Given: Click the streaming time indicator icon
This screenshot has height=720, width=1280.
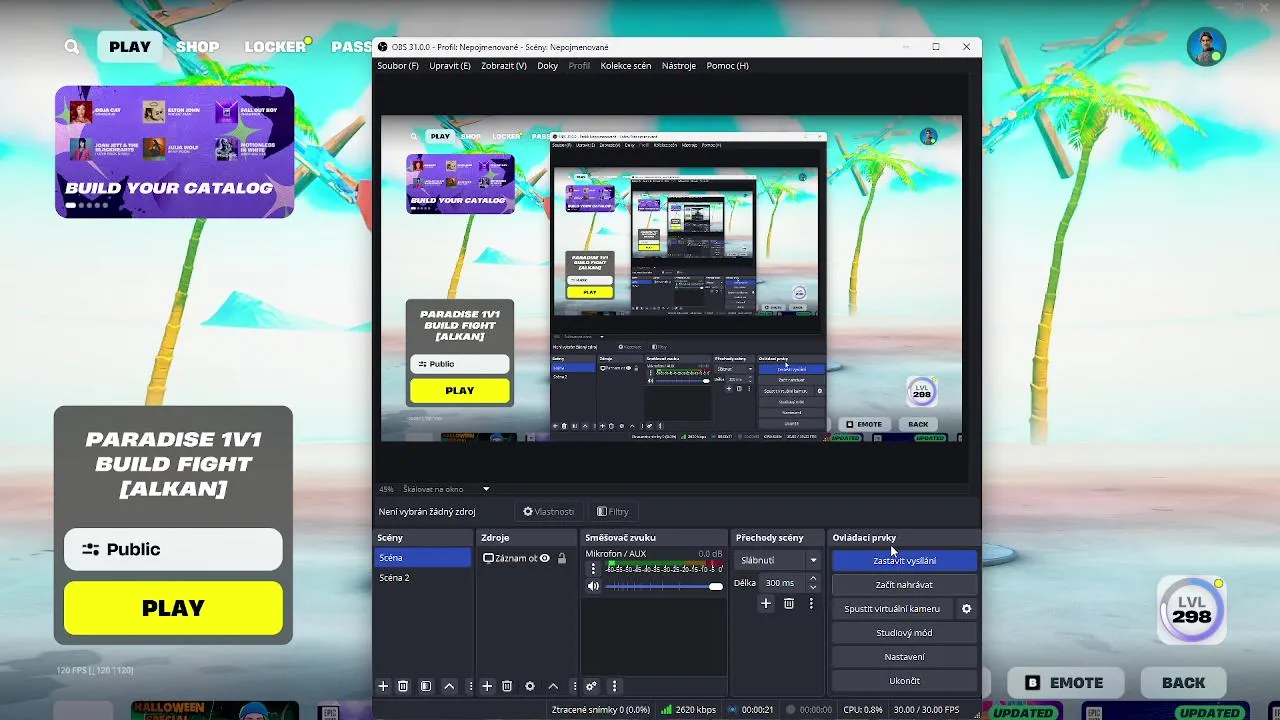Looking at the screenshot, I should coord(733,710).
